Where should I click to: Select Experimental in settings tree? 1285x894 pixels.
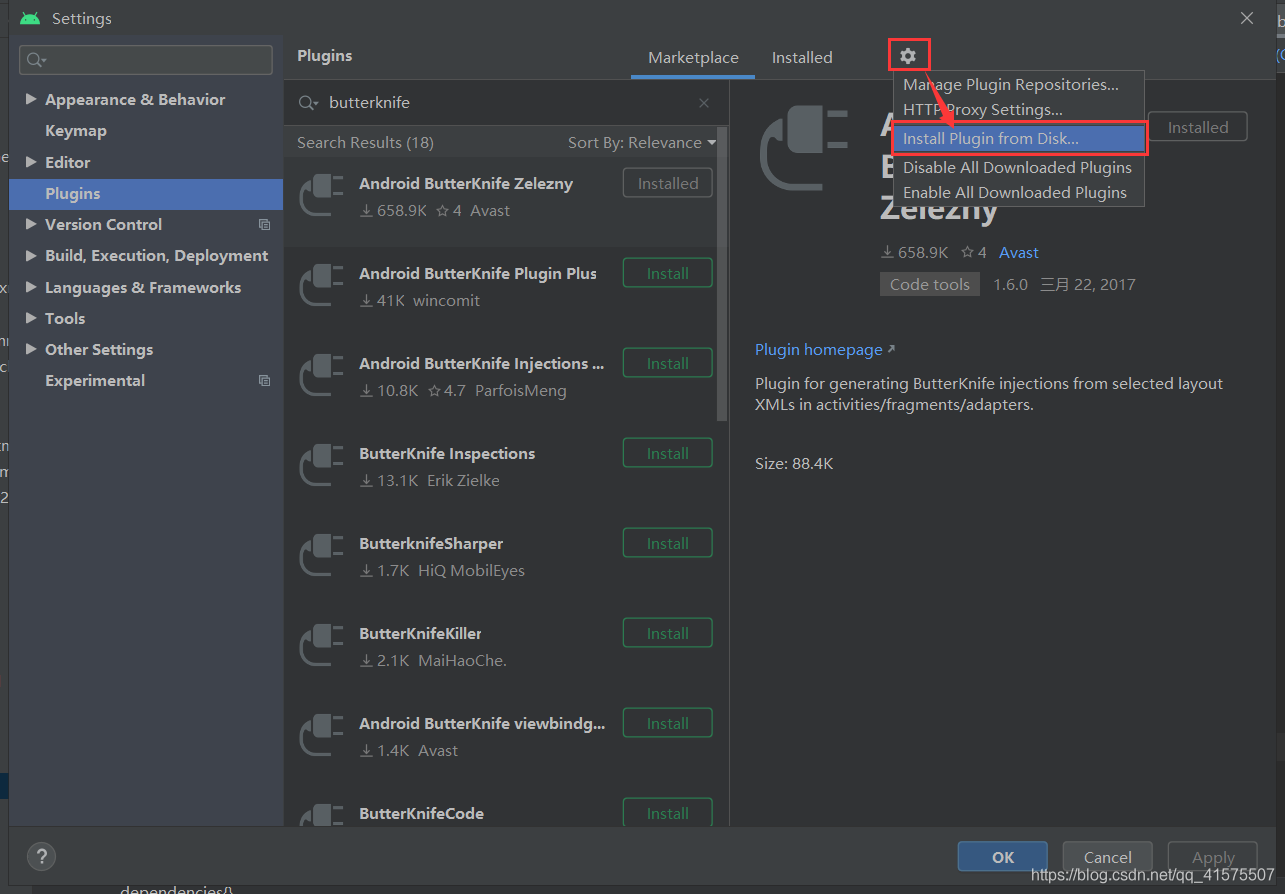95,381
